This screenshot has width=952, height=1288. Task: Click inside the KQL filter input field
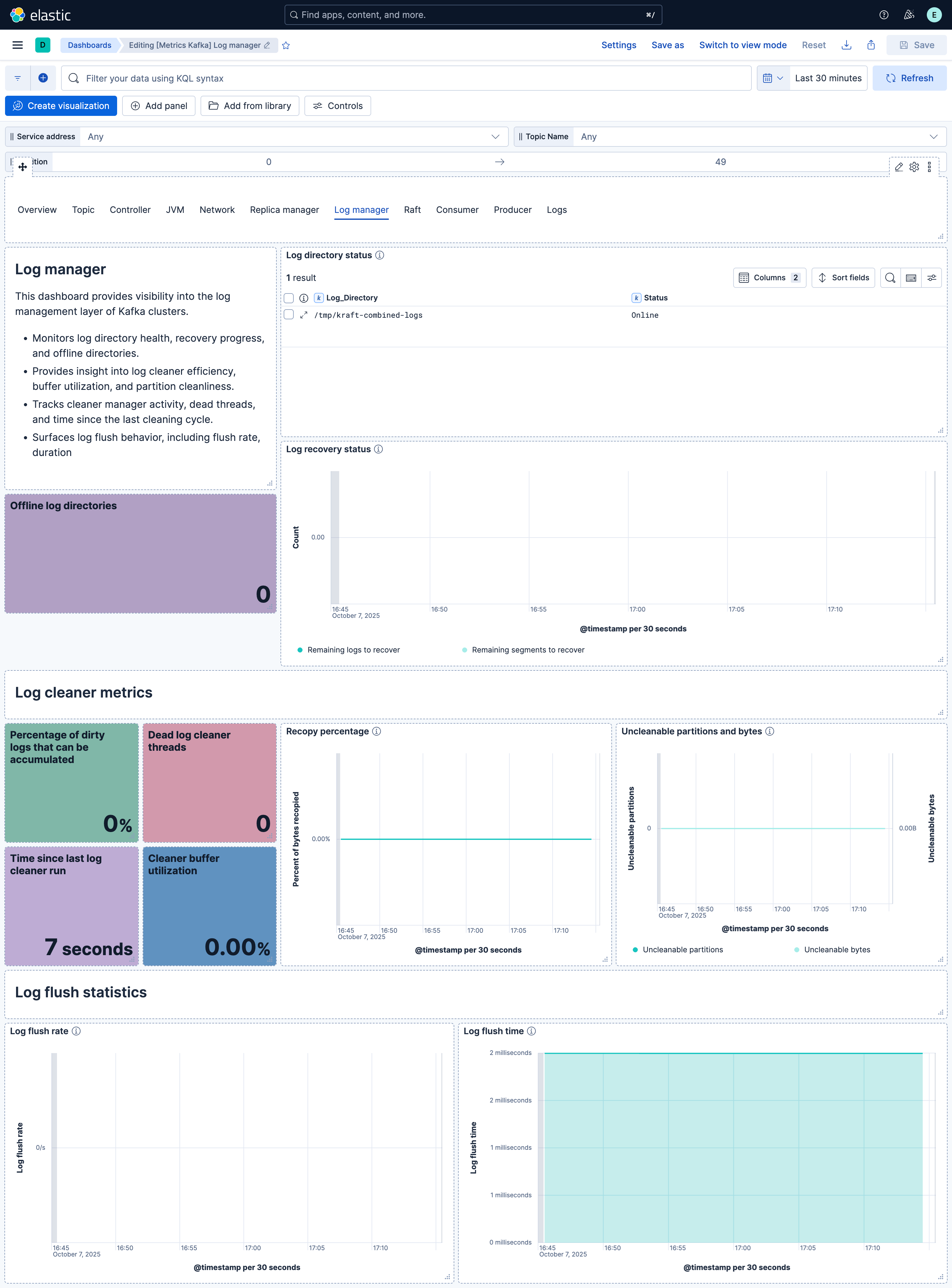click(403, 78)
